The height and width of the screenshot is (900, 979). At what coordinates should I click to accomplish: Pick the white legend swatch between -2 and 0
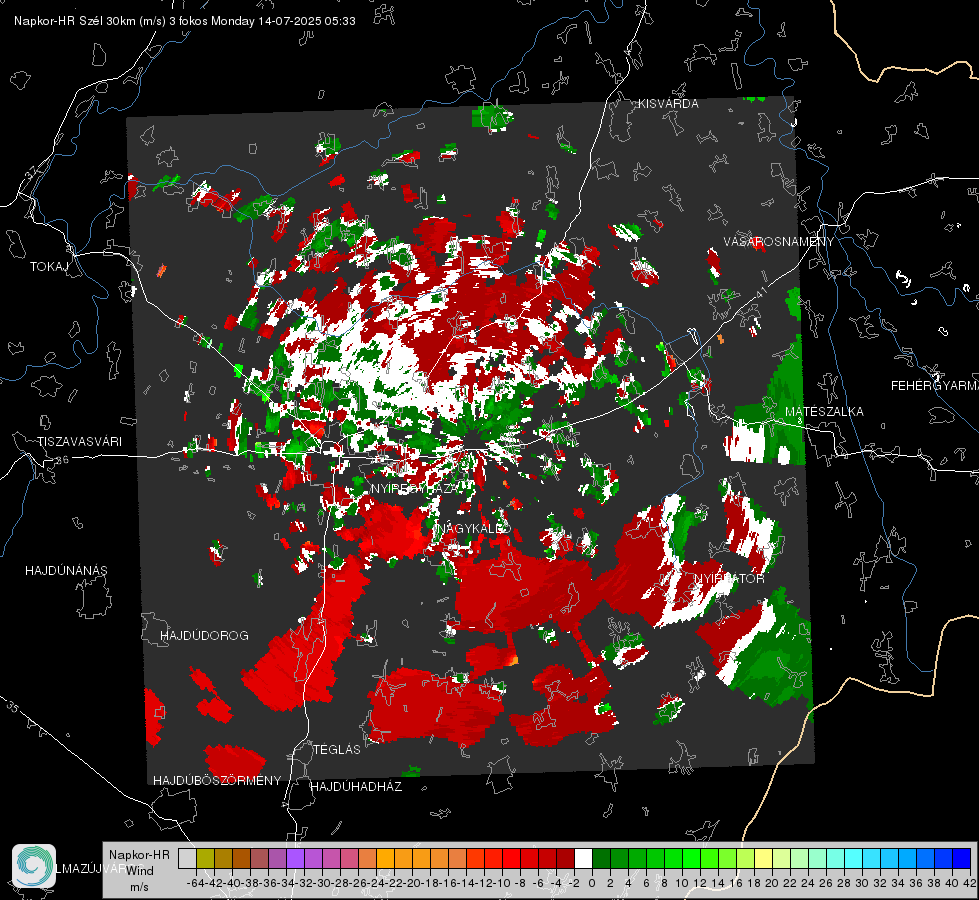[583, 859]
